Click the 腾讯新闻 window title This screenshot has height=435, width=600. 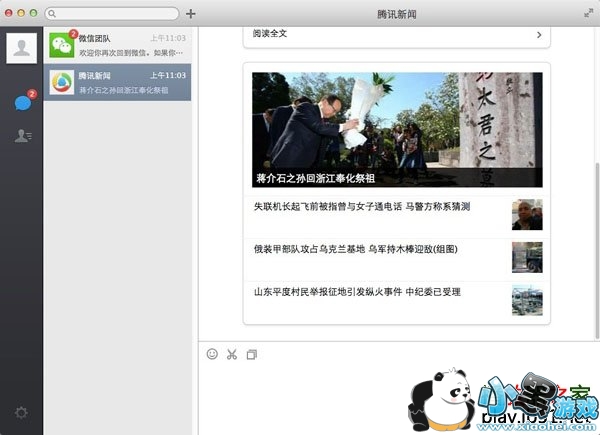397,14
